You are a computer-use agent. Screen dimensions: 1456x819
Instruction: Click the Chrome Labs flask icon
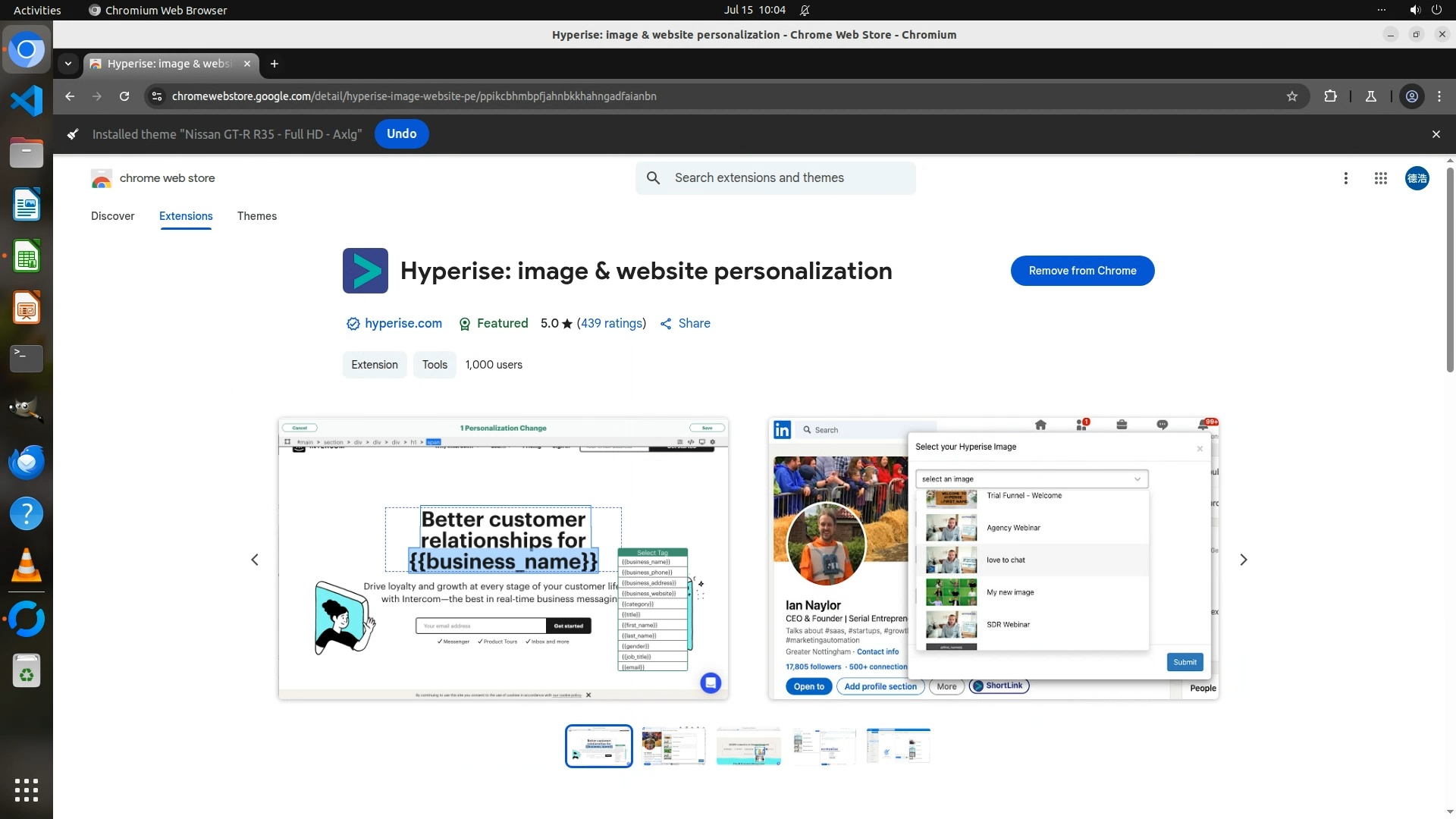click(x=1371, y=96)
